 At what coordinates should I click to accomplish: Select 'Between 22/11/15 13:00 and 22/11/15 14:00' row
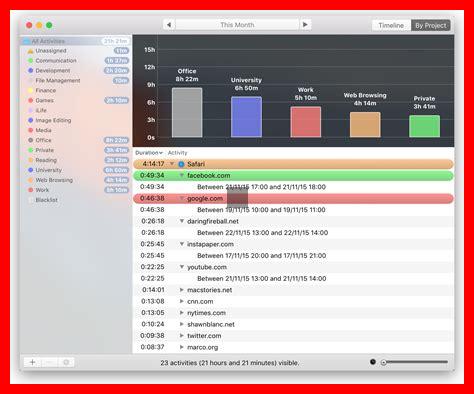click(293, 233)
